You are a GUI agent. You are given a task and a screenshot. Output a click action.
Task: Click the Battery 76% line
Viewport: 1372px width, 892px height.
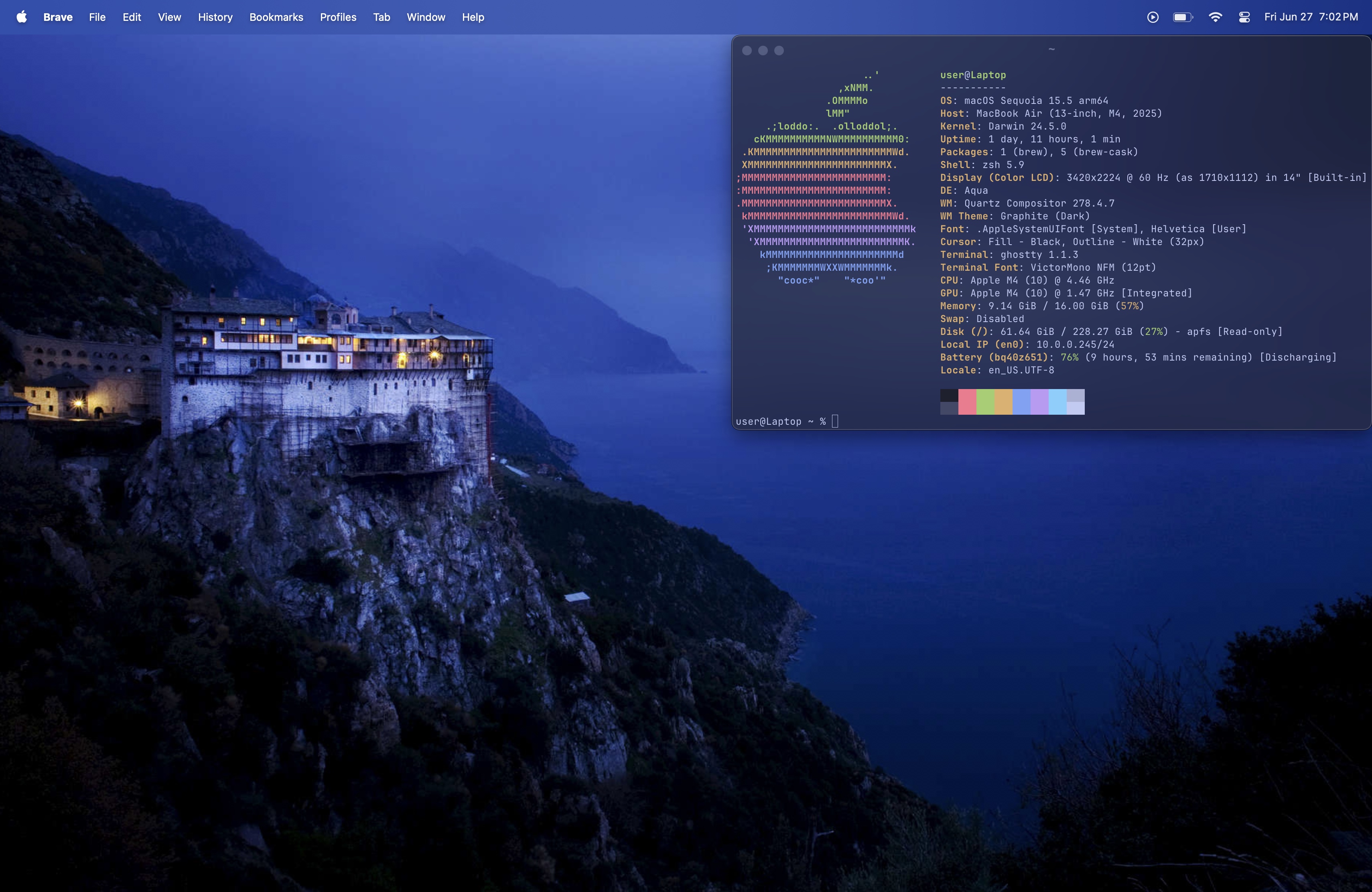pos(1139,357)
